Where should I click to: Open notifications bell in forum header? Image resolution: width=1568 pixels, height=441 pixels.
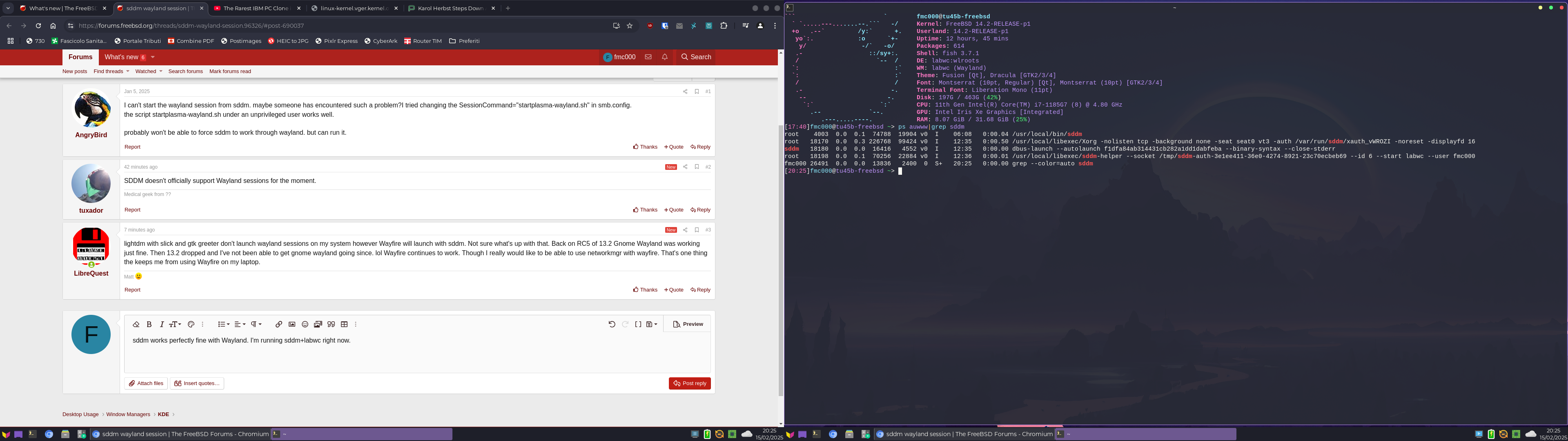(x=665, y=57)
